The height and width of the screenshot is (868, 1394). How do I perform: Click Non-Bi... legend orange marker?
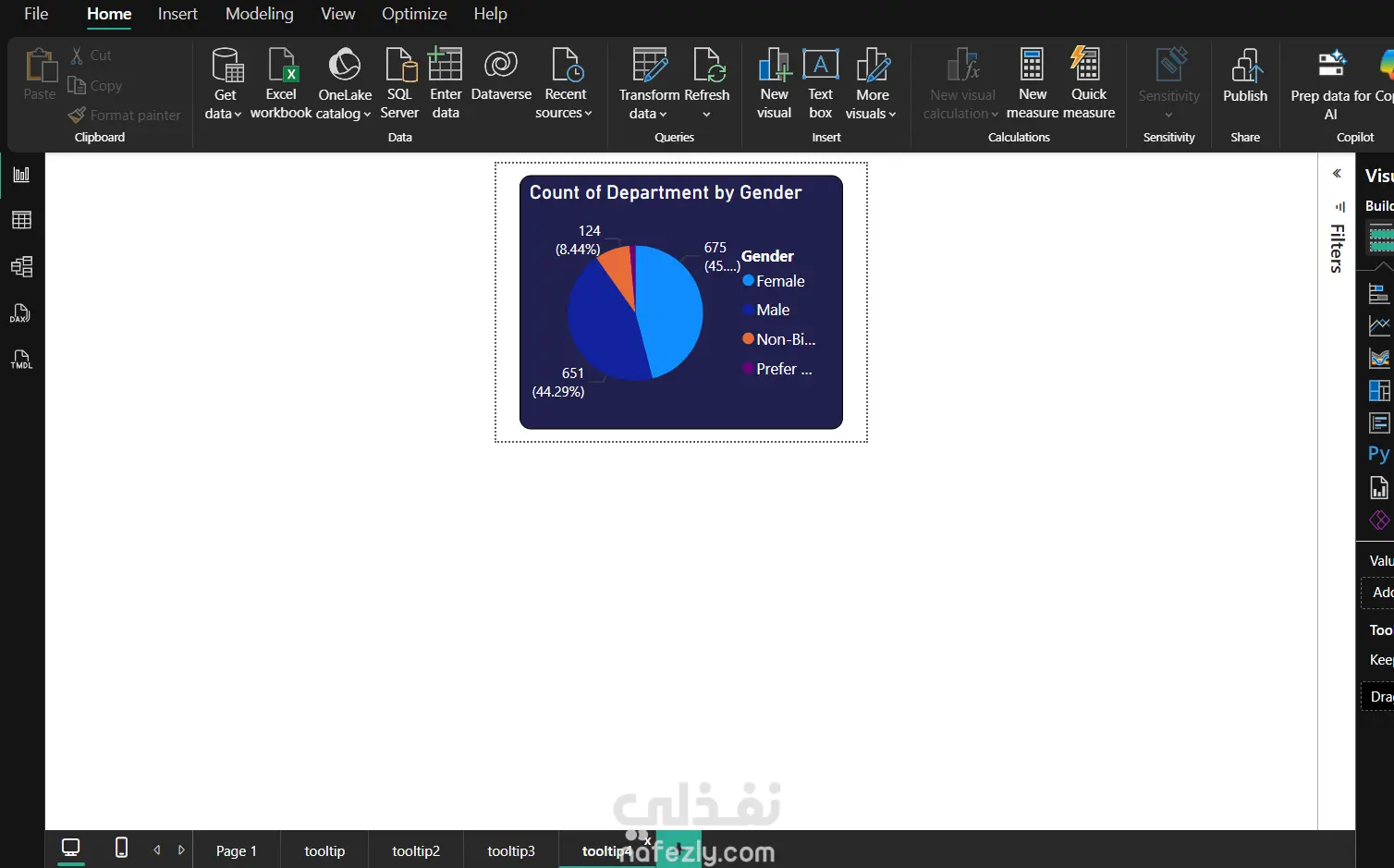[x=748, y=338]
